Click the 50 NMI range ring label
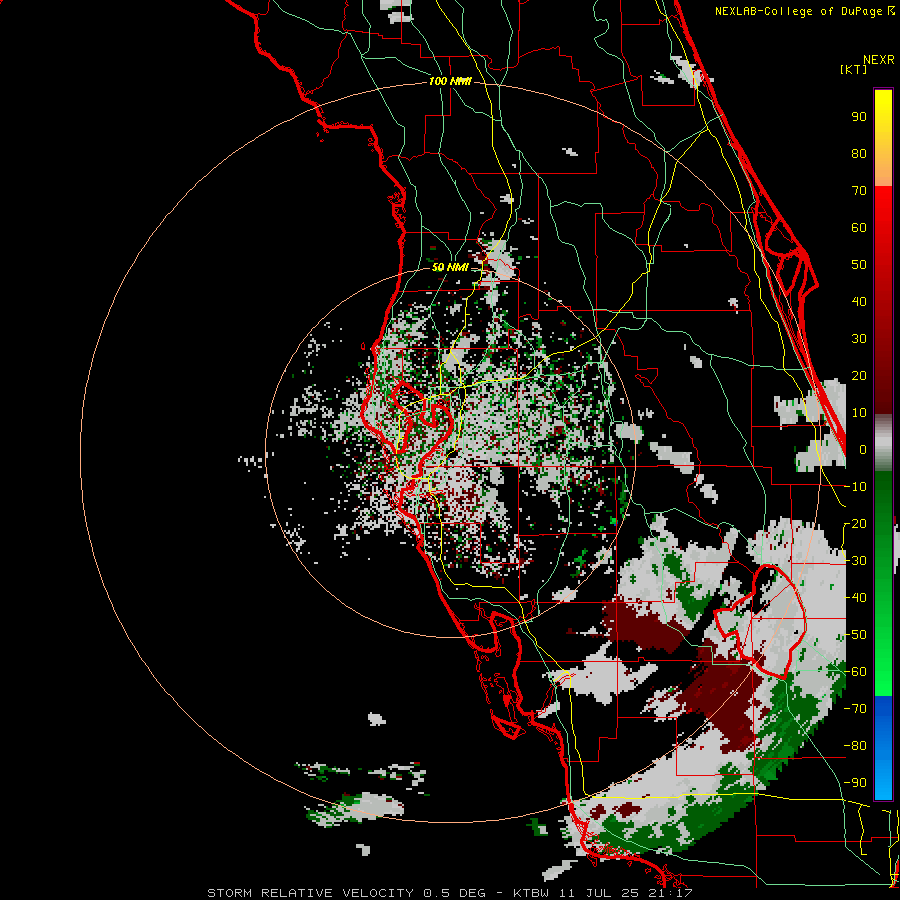Viewport: 900px width, 900px height. pos(450,267)
